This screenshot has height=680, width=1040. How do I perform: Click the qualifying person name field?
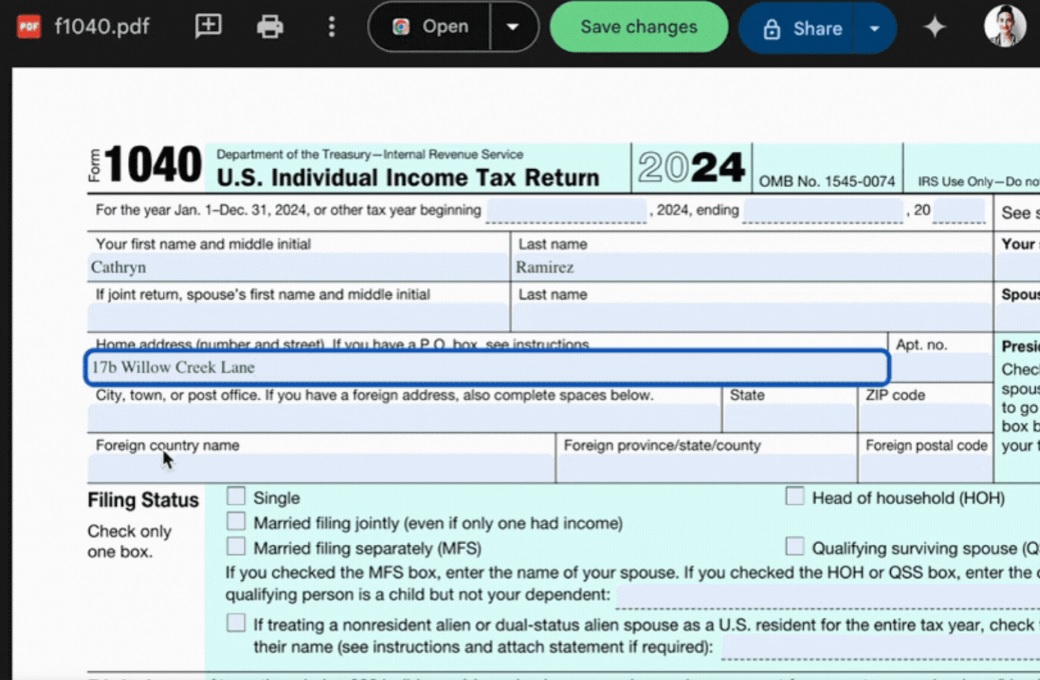point(828,595)
